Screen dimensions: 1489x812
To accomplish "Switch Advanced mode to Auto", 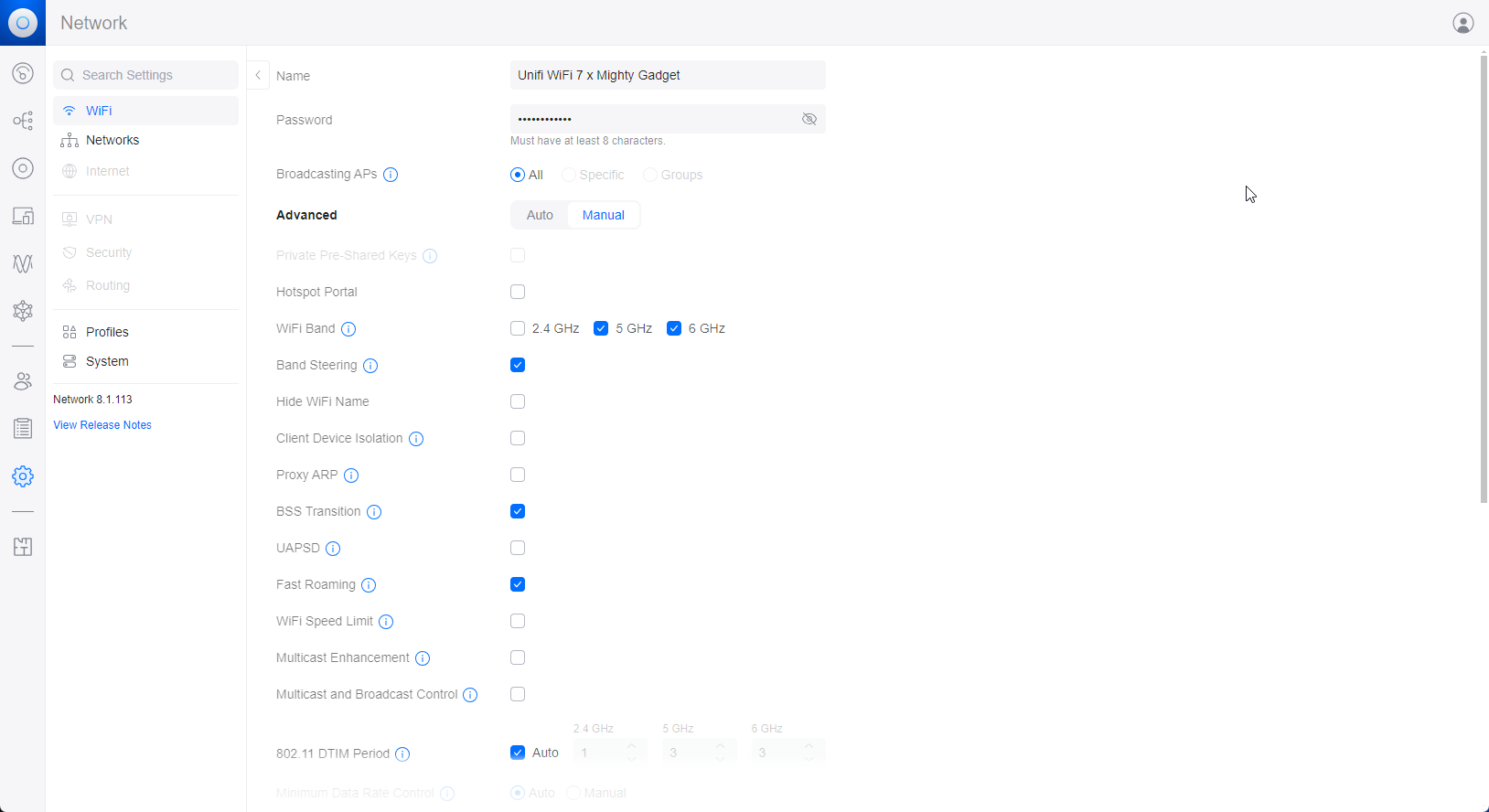I will (x=540, y=215).
